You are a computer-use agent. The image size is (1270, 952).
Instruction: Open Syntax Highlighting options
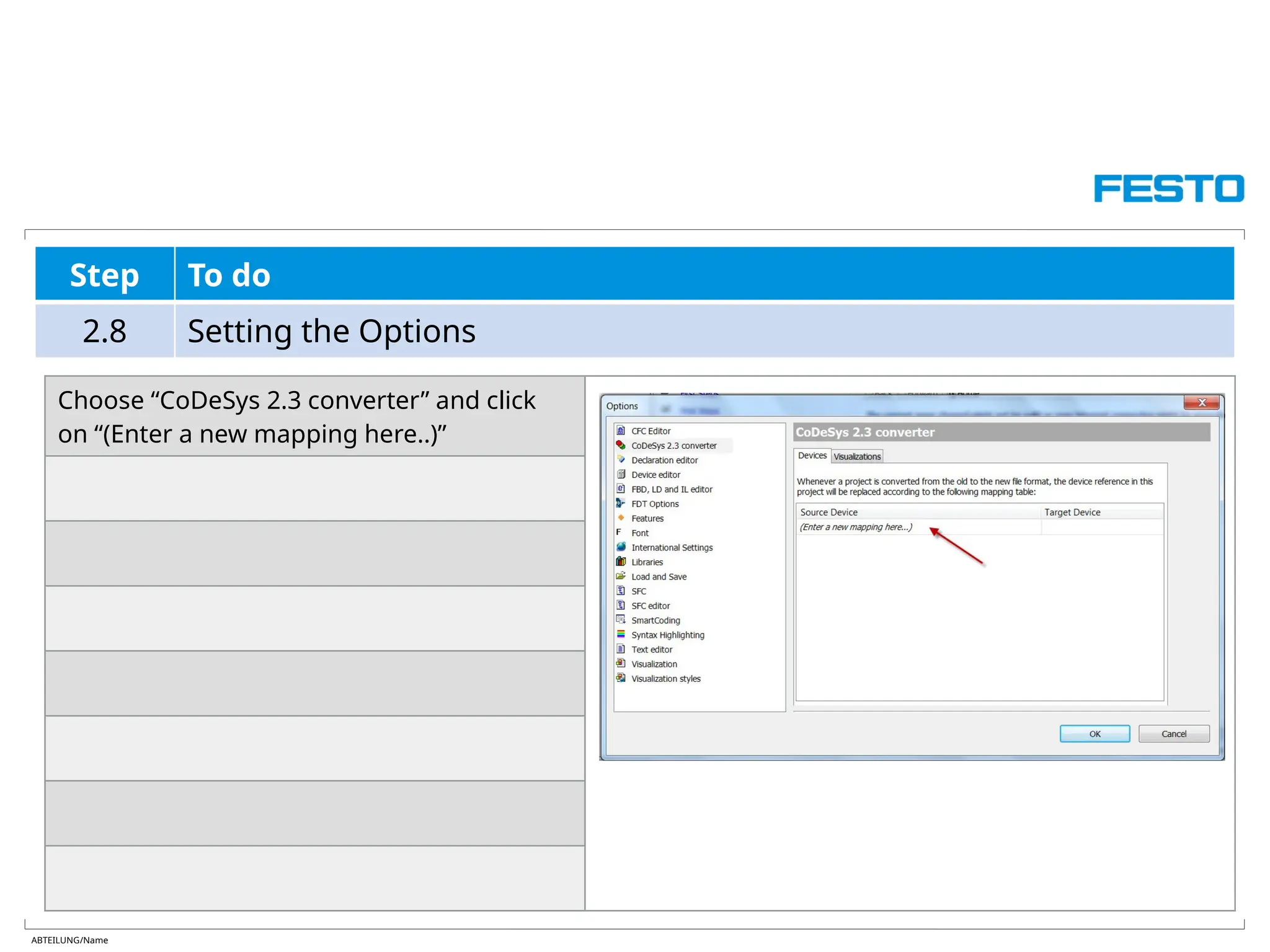[668, 635]
